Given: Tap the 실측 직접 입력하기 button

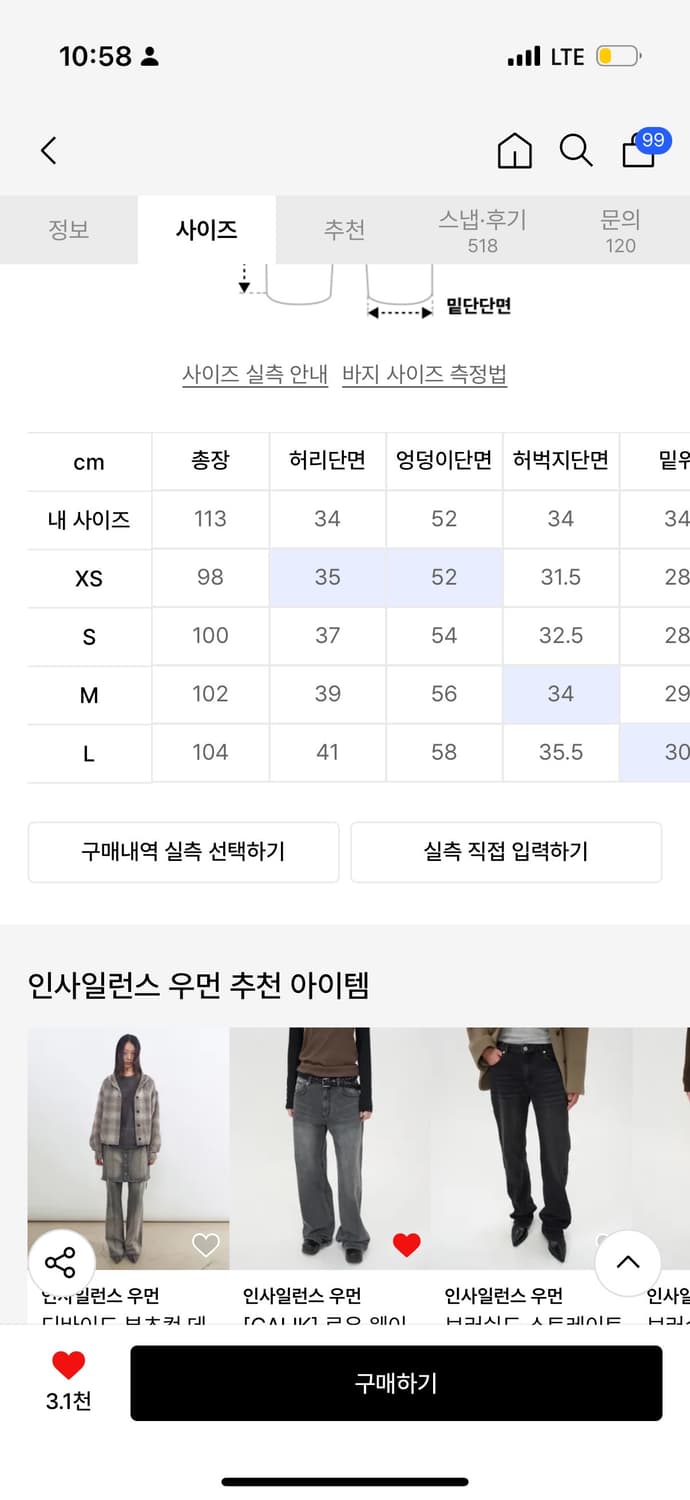Looking at the screenshot, I should tap(506, 852).
